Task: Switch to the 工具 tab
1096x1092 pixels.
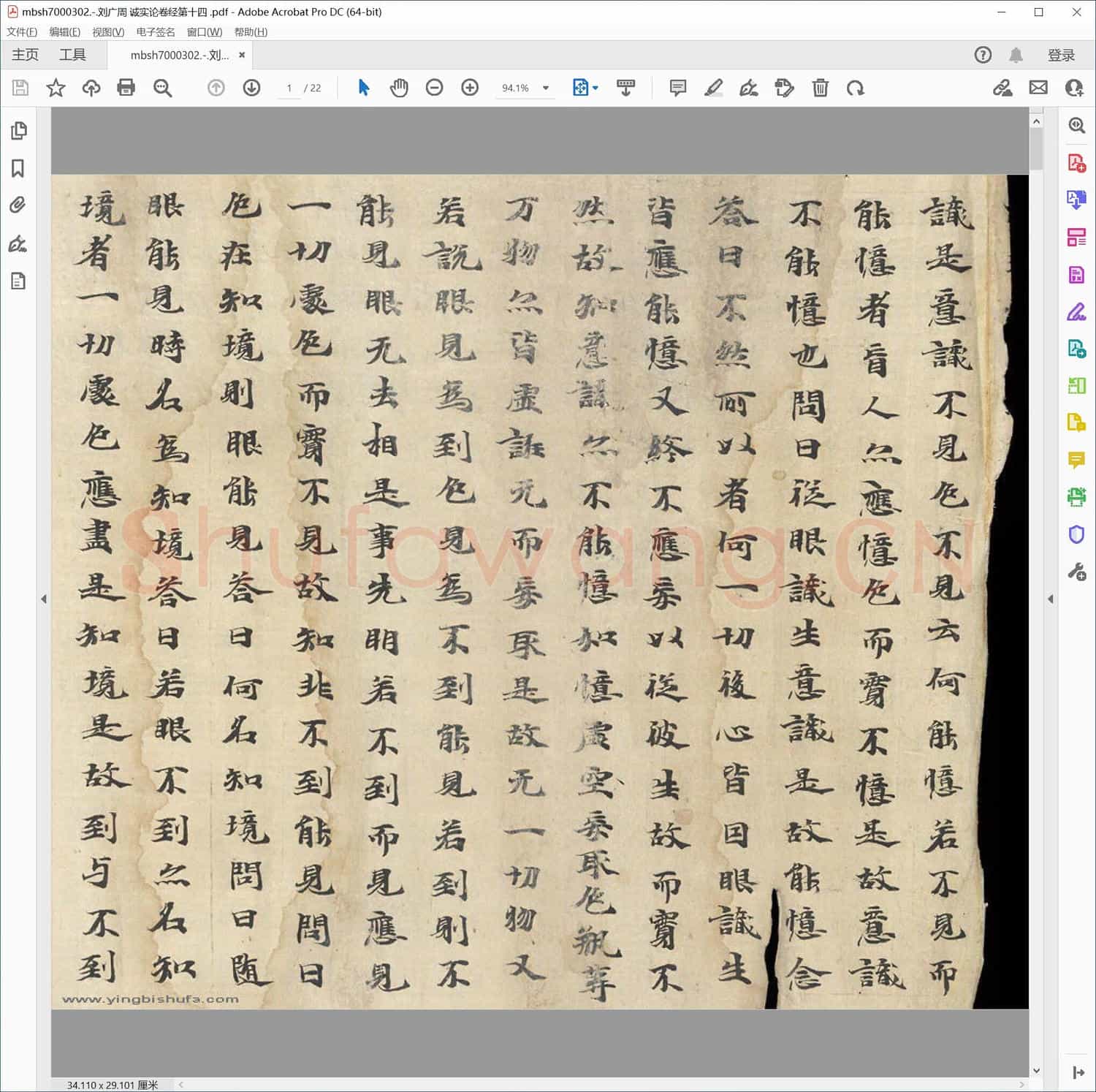Action: [x=72, y=55]
